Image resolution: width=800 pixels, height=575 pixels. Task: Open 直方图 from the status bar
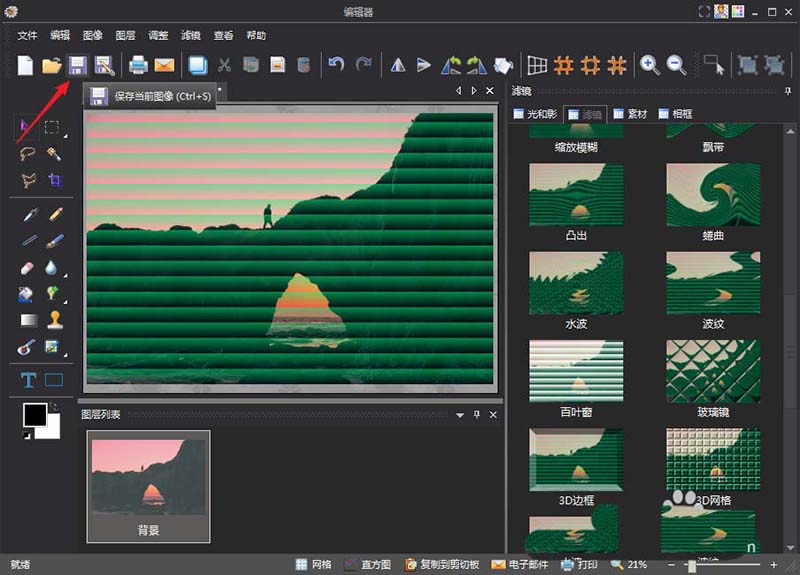(x=368, y=564)
